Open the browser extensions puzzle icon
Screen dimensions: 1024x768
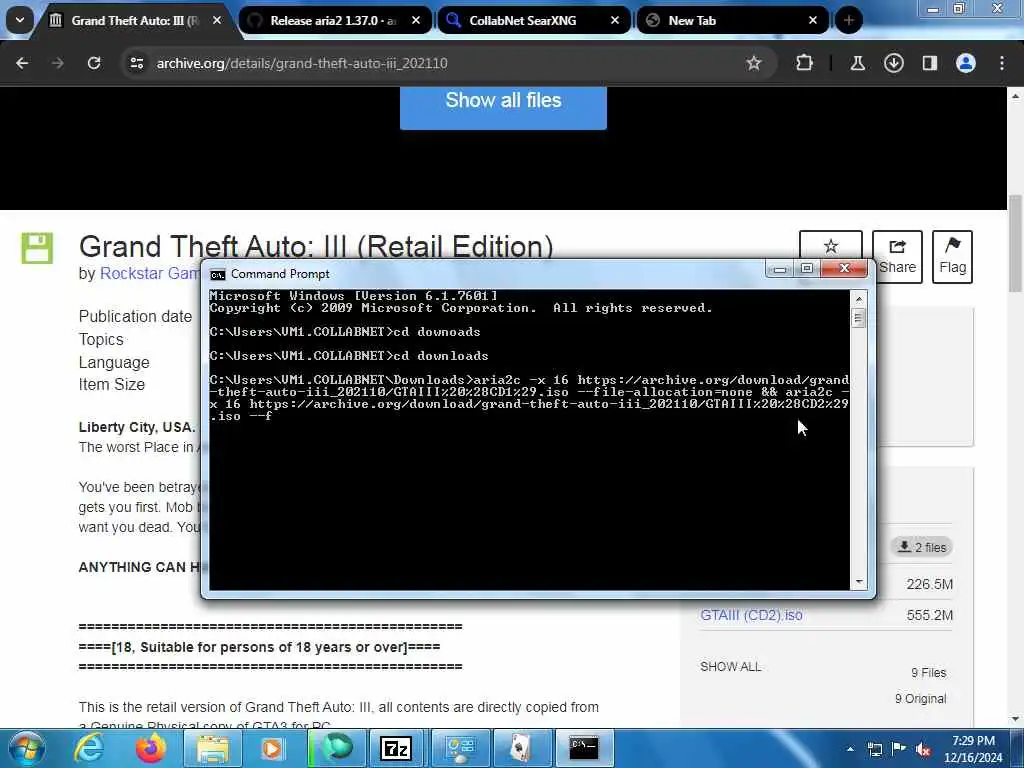805,63
